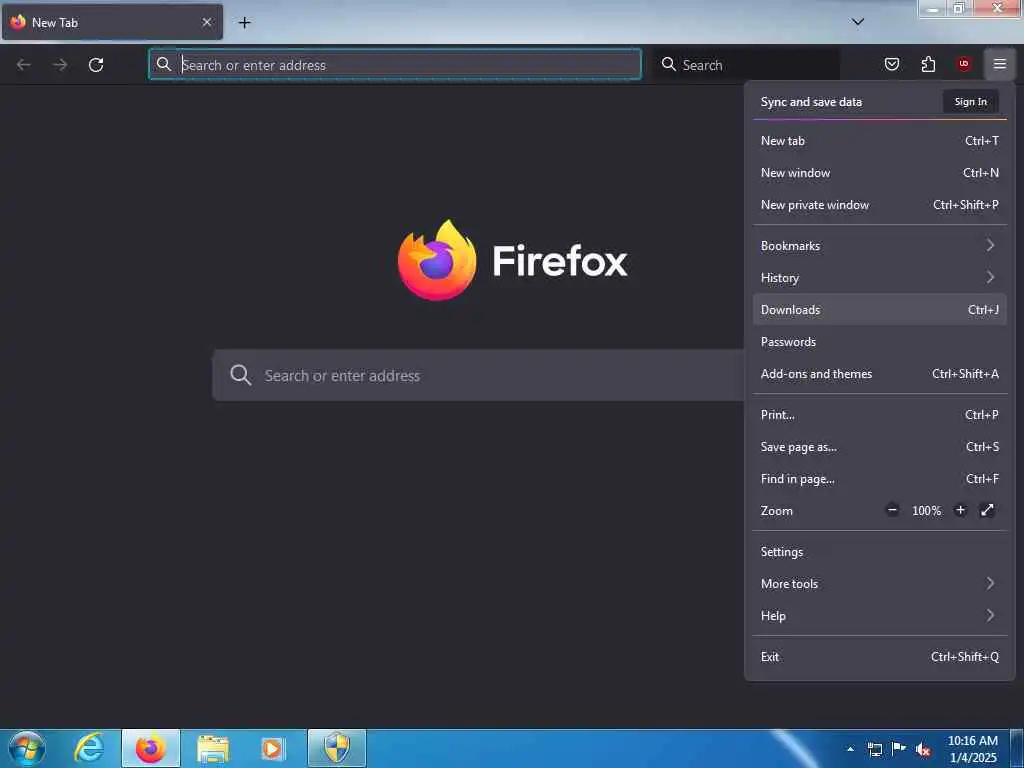Click the Save to Pocket icon
Image resolution: width=1024 pixels, height=768 pixels.
(x=891, y=64)
